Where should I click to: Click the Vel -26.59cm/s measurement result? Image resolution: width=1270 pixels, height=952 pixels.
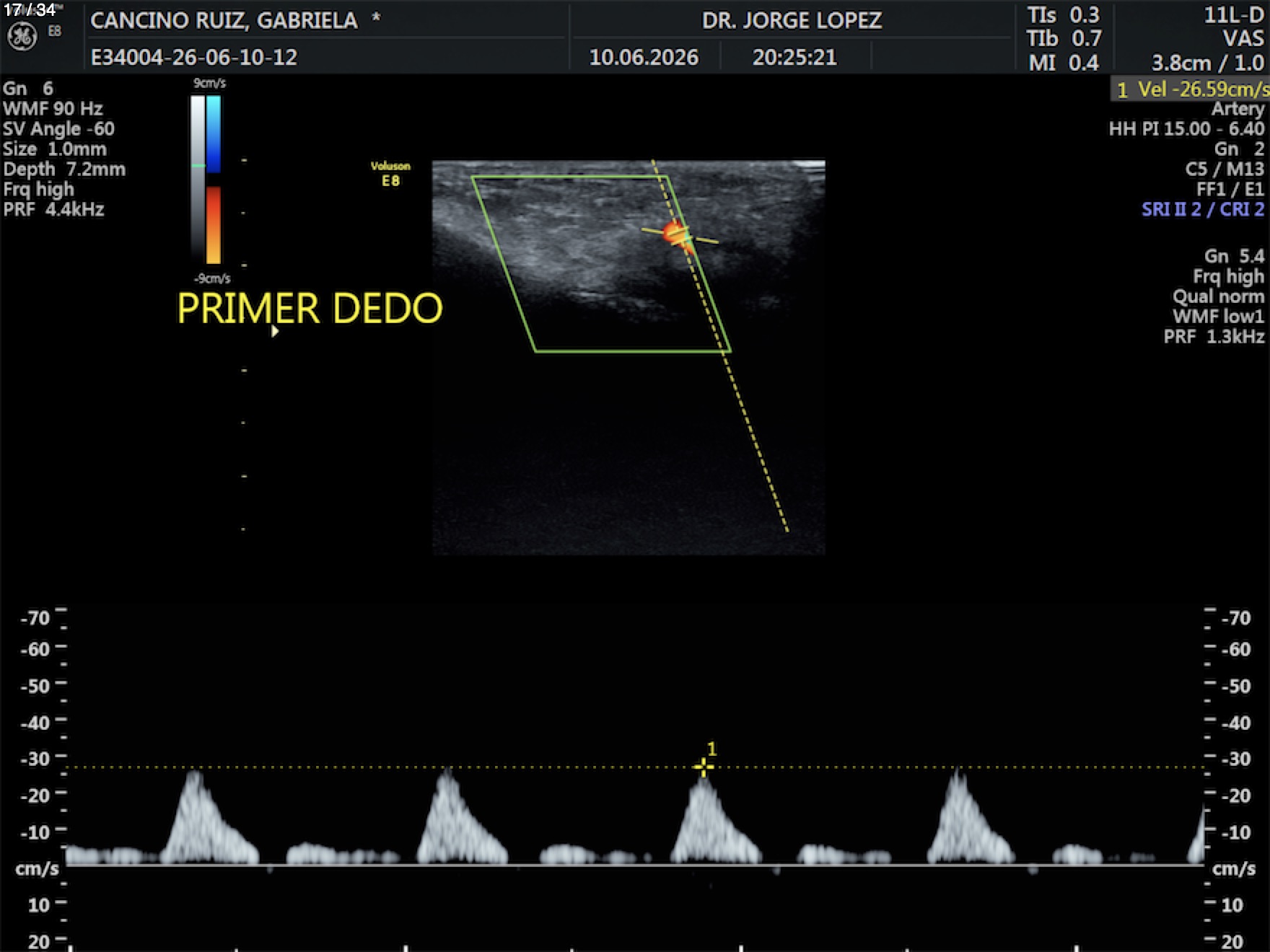pos(1192,89)
